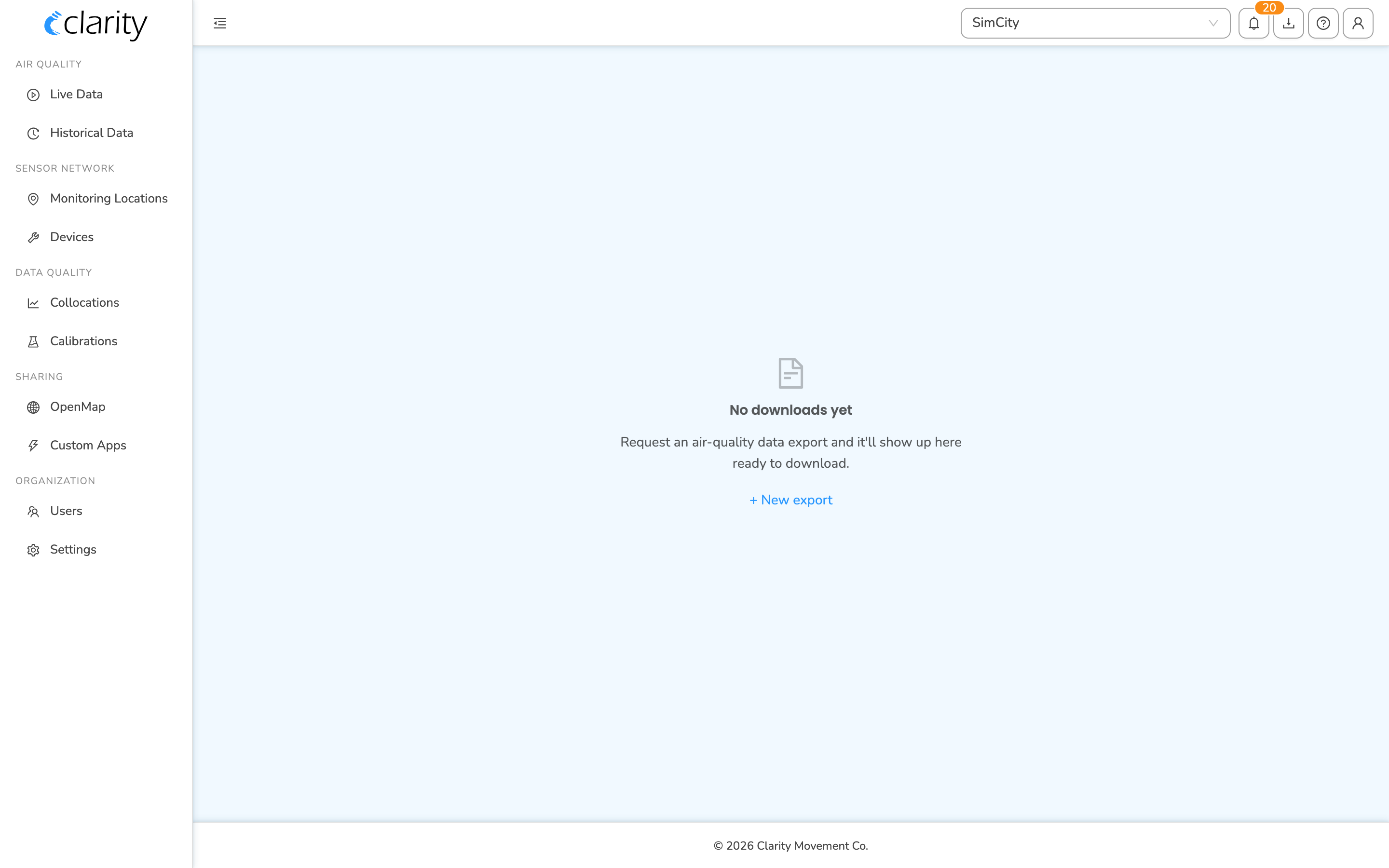Open the user profile icon
The height and width of the screenshot is (868, 1389).
coord(1358,23)
